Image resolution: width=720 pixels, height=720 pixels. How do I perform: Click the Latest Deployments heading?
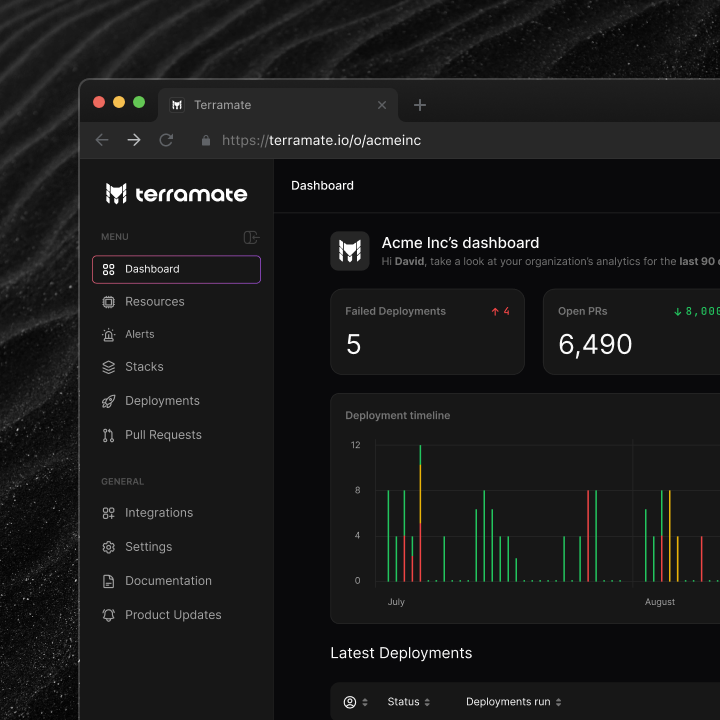[401, 653]
